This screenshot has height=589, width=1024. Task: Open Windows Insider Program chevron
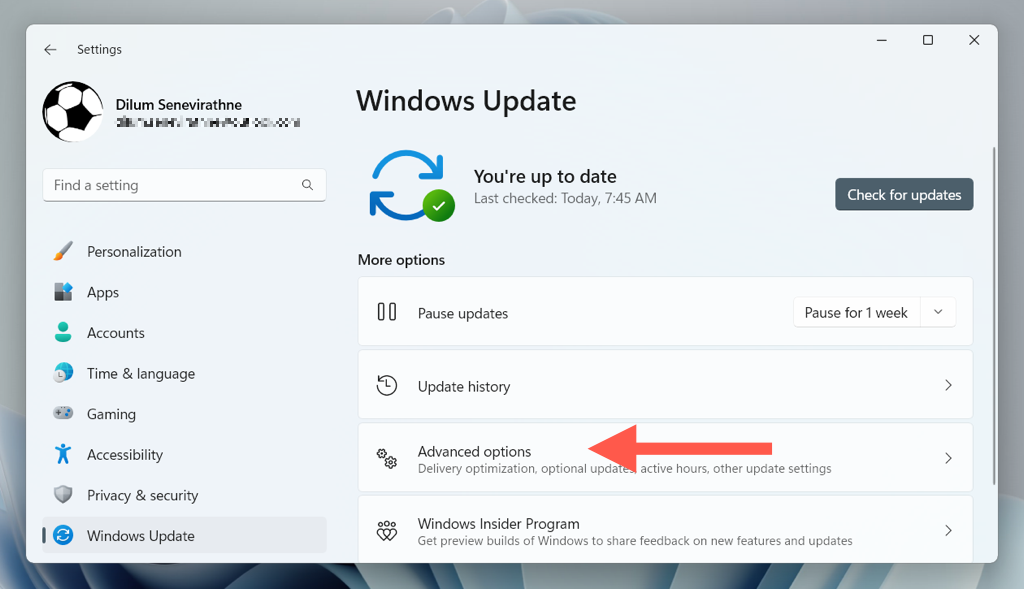tap(948, 531)
